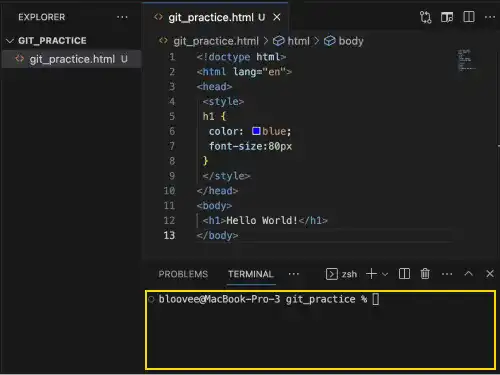Open the preview to the side icon
The width and height of the screenshot is (500, 375).
(x=447, y=17)
